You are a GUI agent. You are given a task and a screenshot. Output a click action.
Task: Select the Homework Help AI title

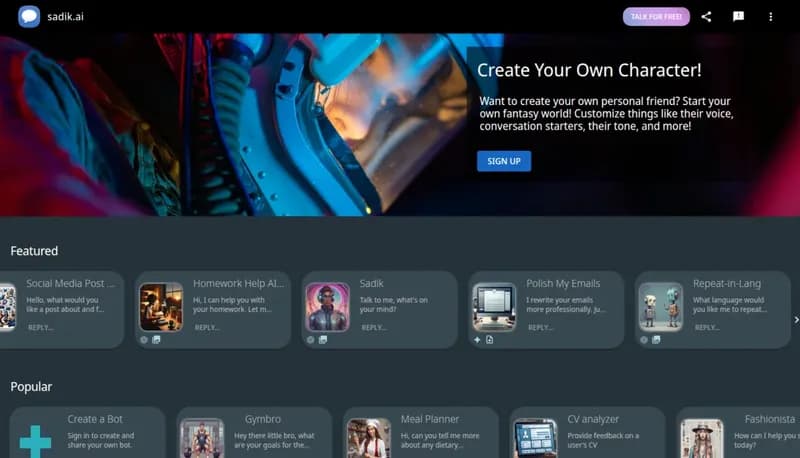coord(238,283)
